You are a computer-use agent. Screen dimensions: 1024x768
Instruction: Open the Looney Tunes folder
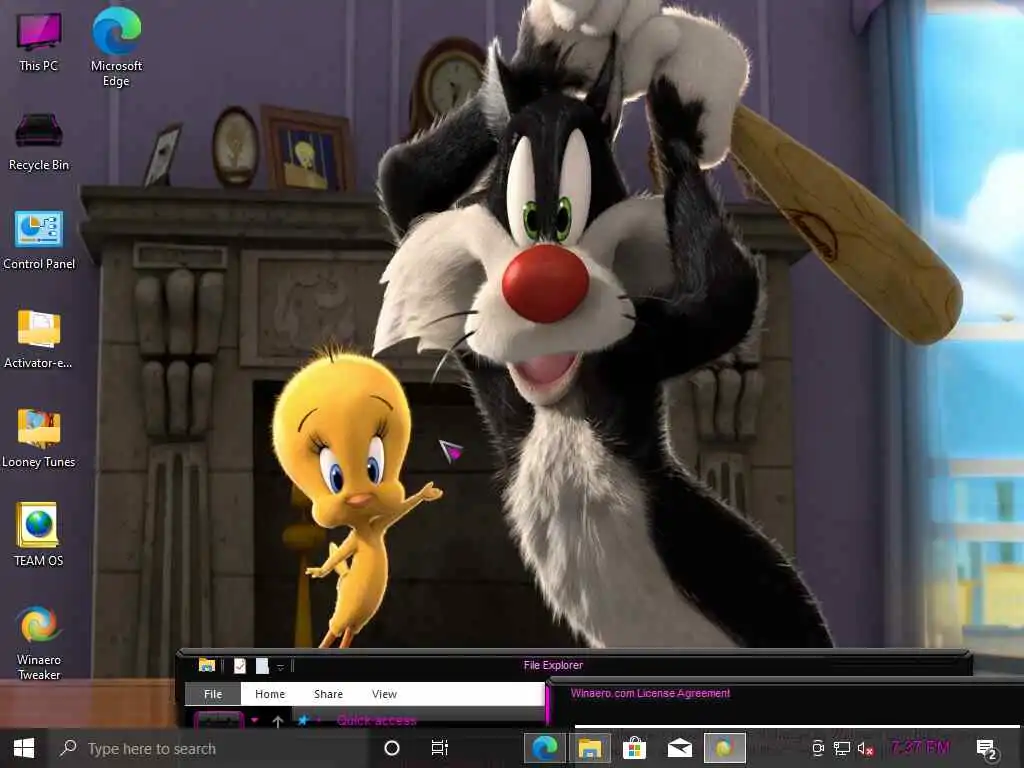39,438
